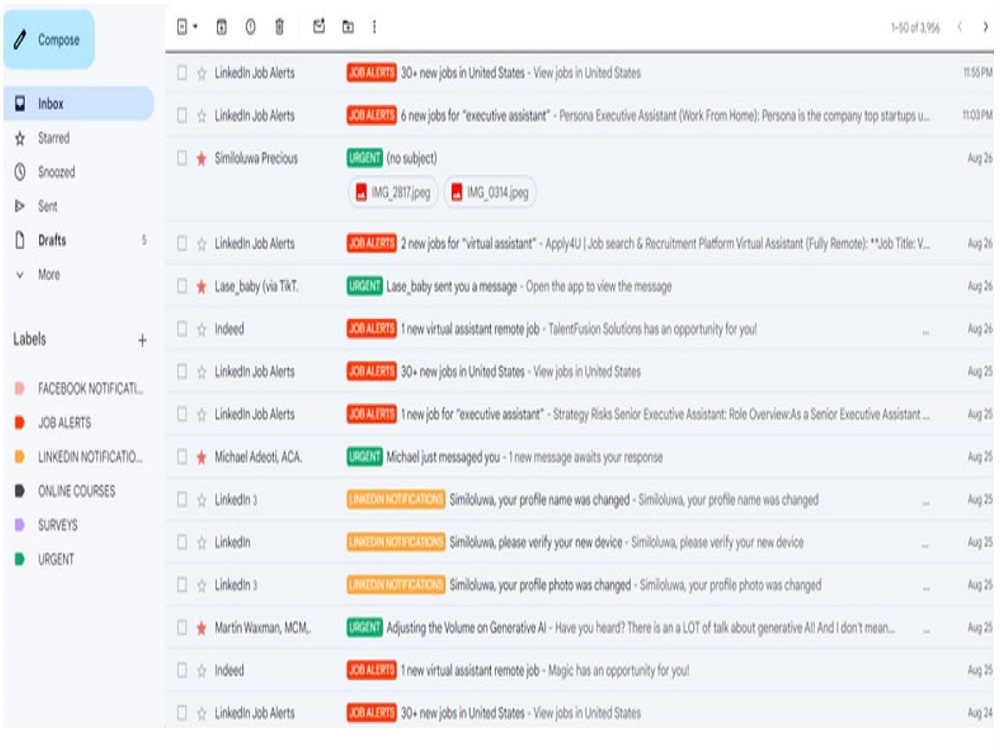The height and width of the screenshot is (750, 1000).
Task: Click the Move to folder toolbar icon
Action: pos(348,27)
